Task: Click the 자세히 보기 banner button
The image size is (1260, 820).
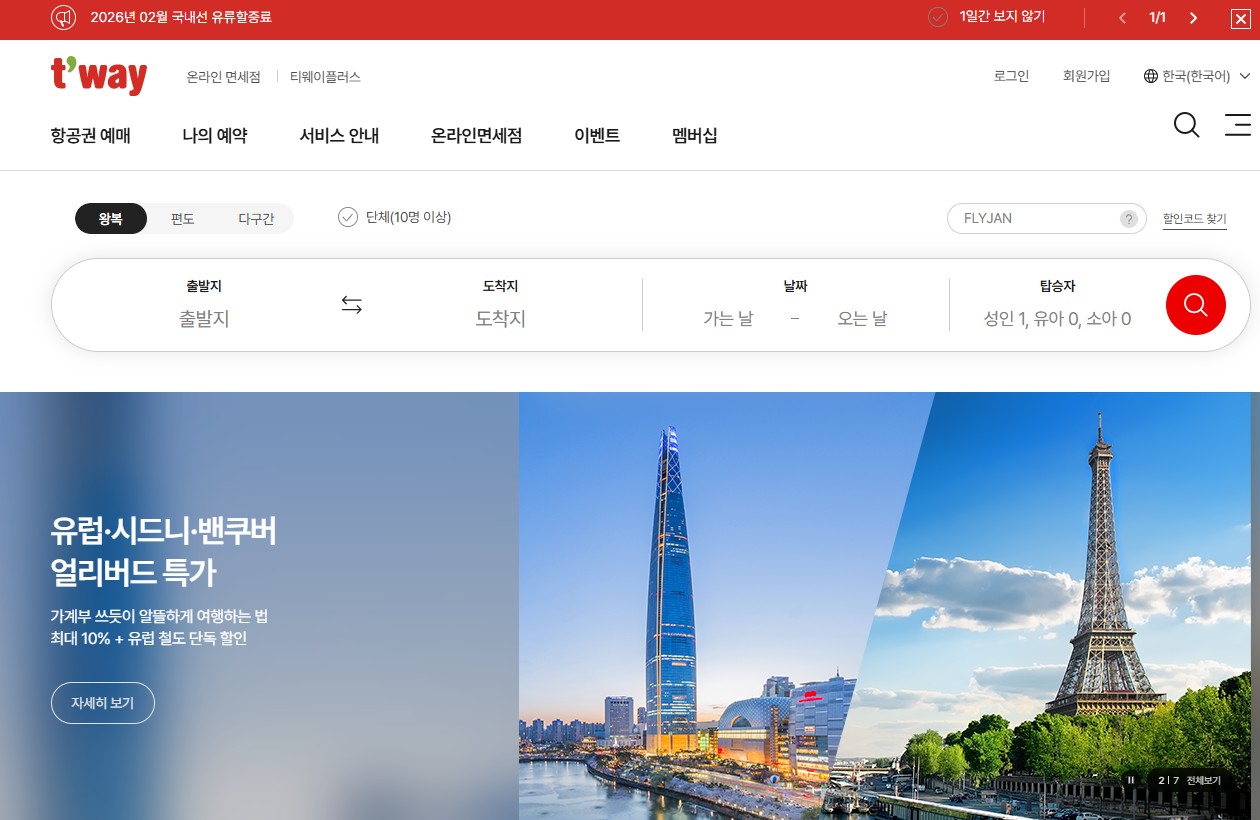Action: click(102, 703)
